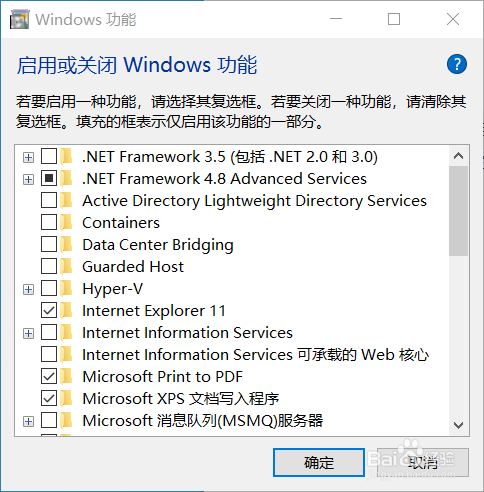The height and width of the screenshot is (492, 484).
Task: Uncheck Internet Explorer 11 checkbox
Action: (49, 311)
